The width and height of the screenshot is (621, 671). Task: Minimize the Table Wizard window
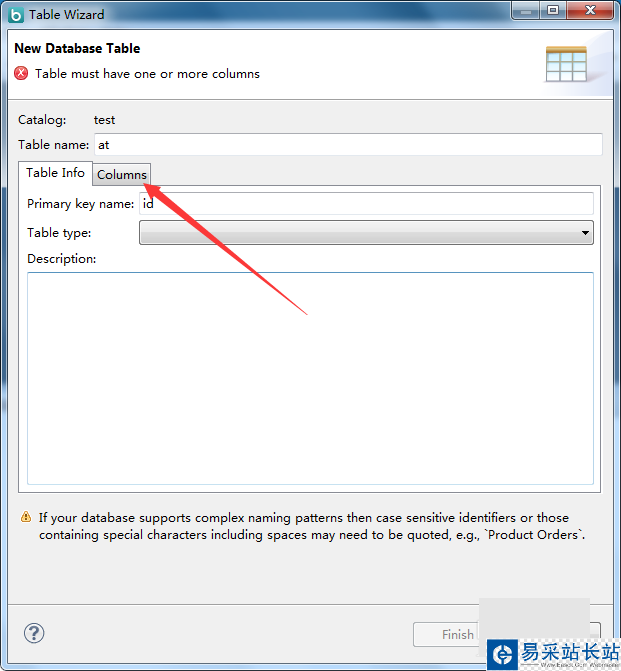click(x=525, y=11)
